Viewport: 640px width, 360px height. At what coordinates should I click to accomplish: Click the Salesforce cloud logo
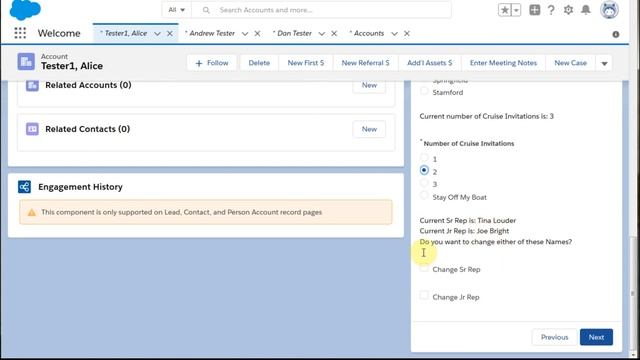coord(25,10)
